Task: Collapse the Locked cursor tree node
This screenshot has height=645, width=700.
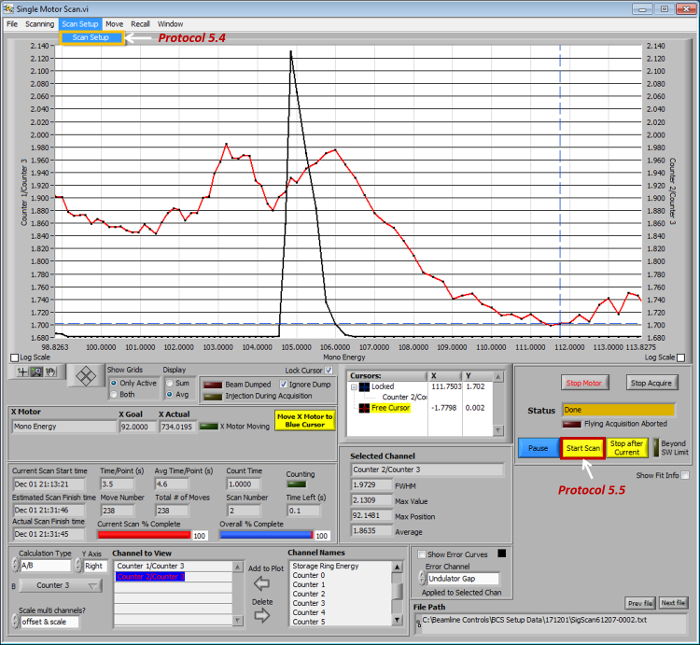Action: [x=353, y=385]
